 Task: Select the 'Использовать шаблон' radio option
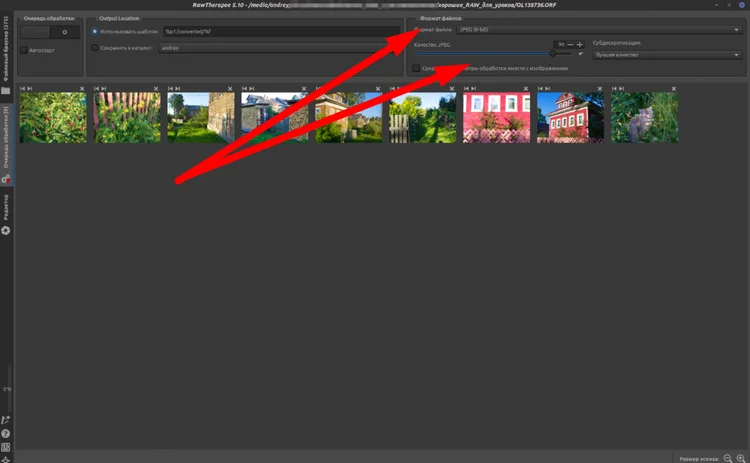[96, 31]
